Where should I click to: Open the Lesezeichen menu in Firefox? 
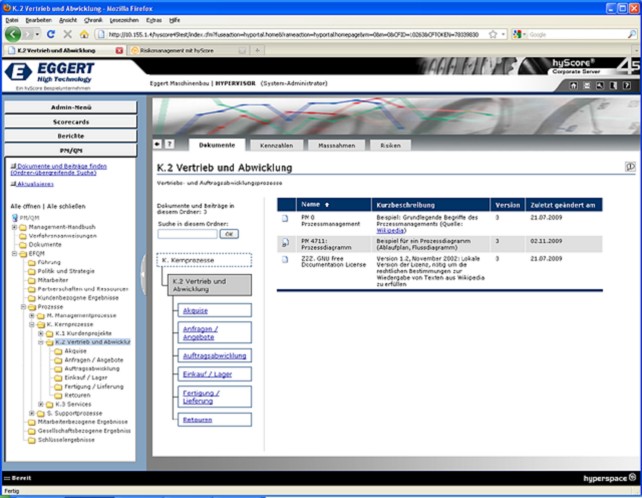(121, 19)
